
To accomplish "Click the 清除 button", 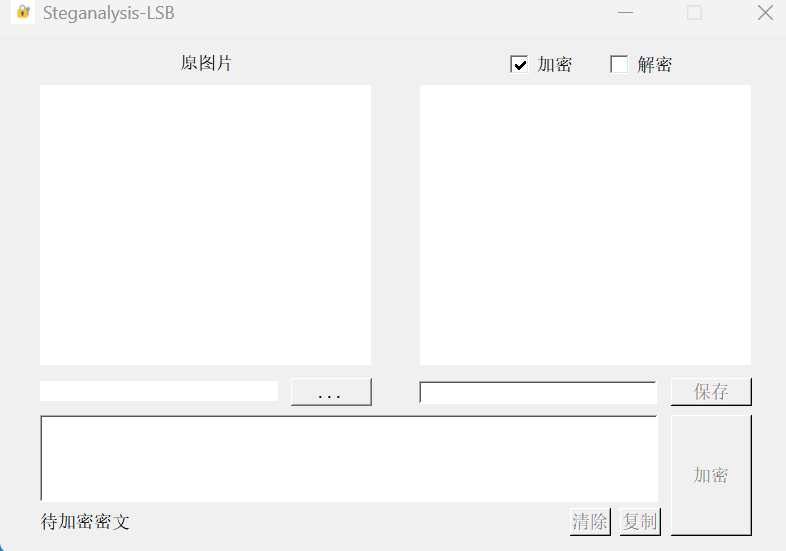I will (x=590, y=521).
